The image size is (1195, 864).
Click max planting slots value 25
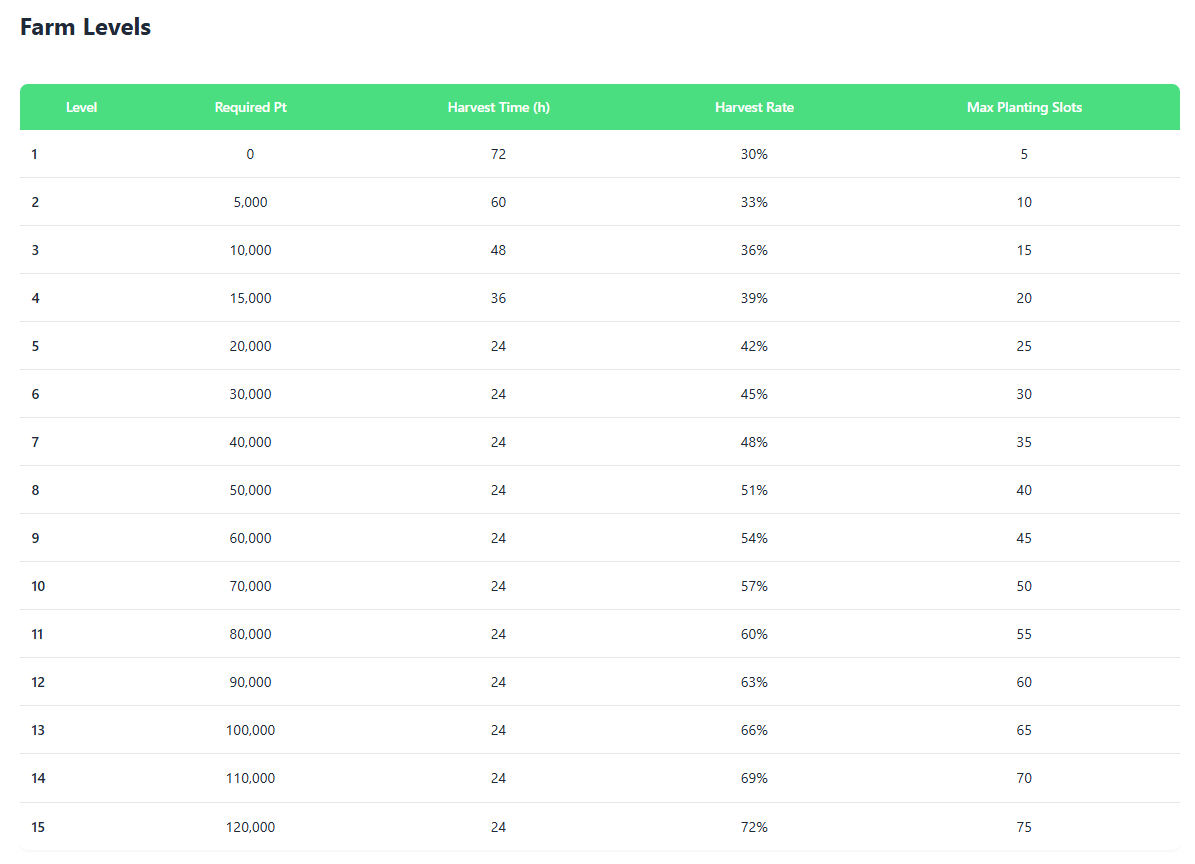[1024, 346]
